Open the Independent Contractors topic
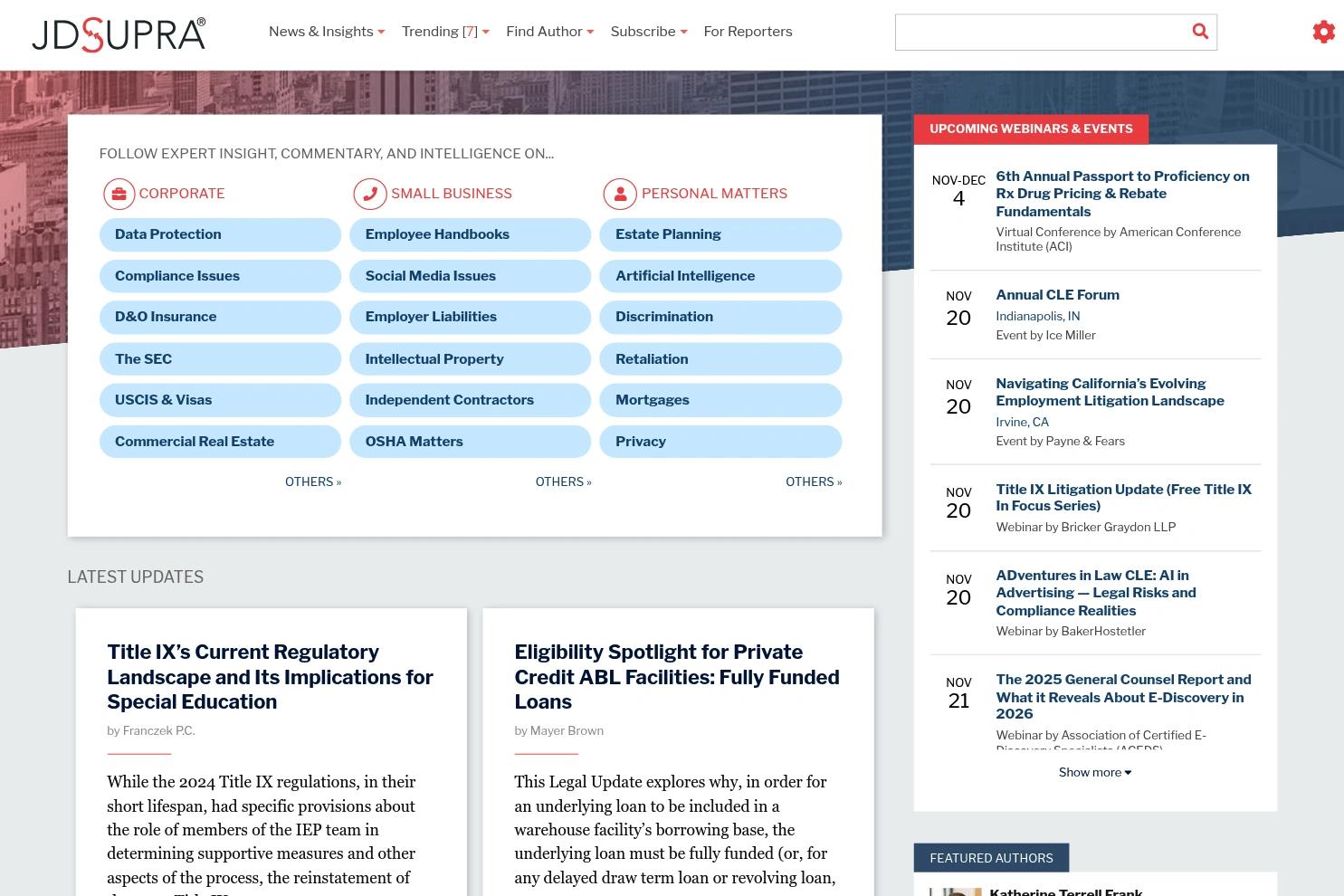Screen dimensions: 1344x896 click(471, 400)
